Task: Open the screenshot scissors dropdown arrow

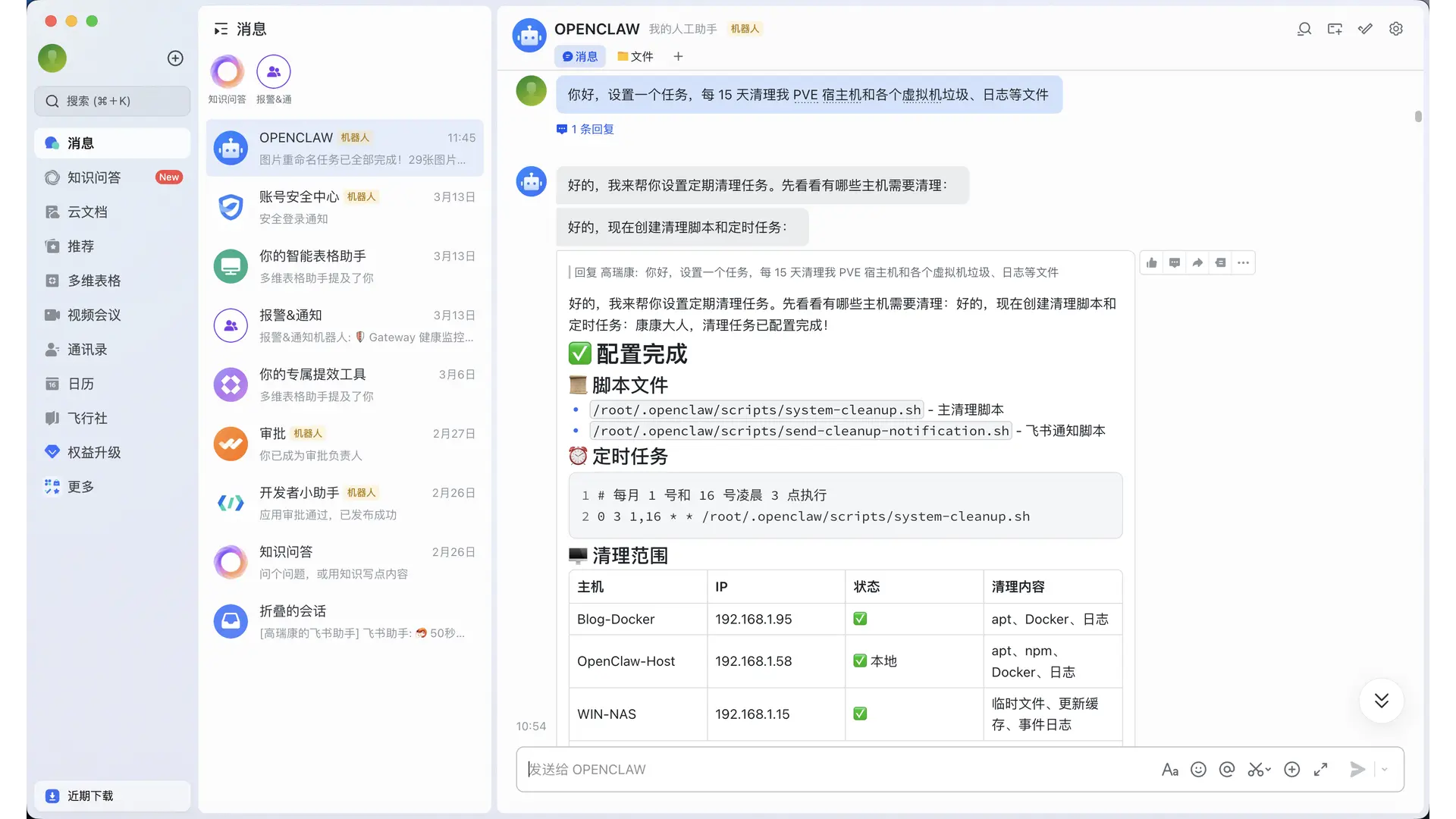Action: point(1268,770)
